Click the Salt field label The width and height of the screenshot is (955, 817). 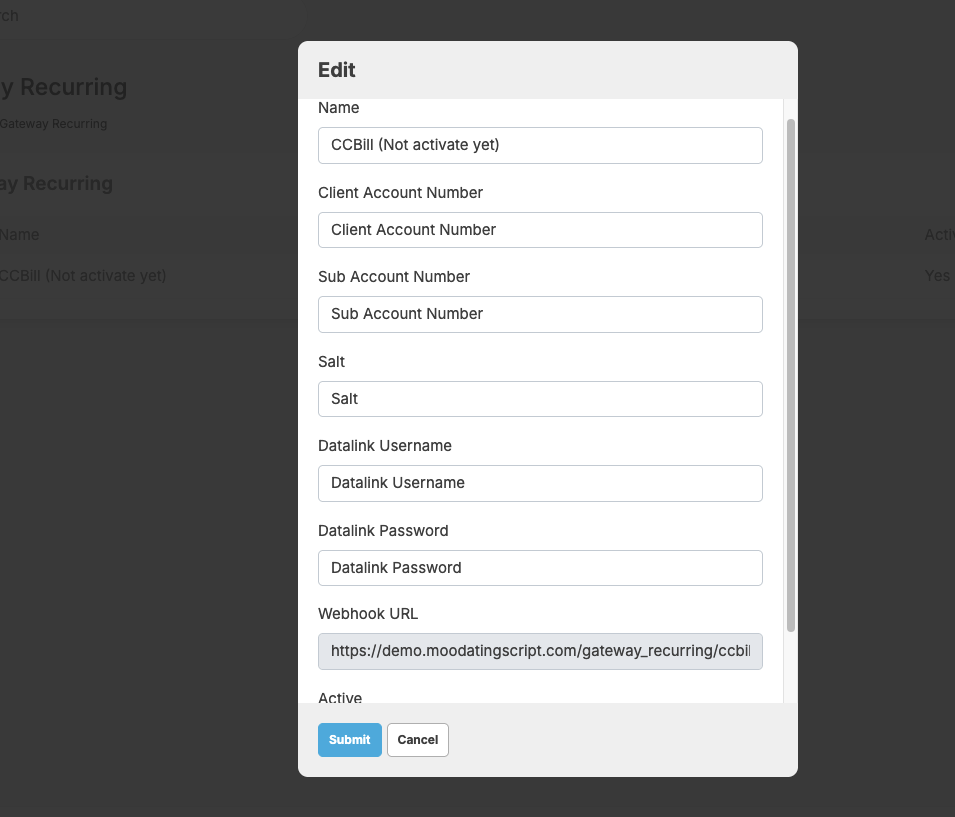point(331,361)
